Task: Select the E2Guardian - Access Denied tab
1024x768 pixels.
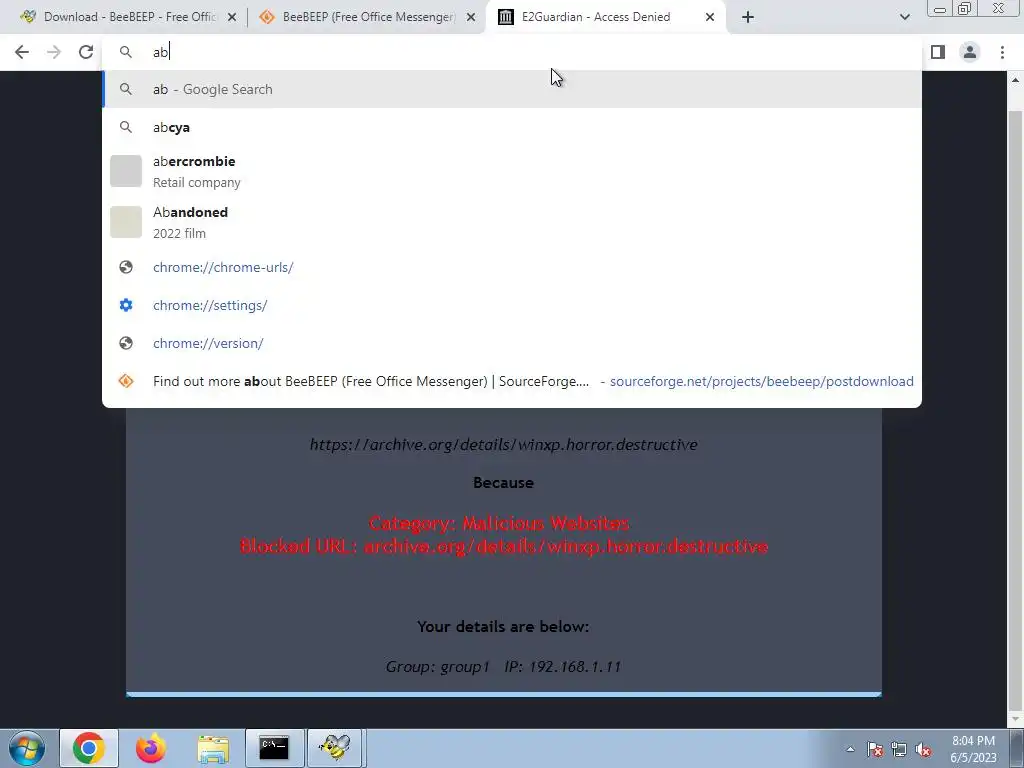Action: (605, 17)
